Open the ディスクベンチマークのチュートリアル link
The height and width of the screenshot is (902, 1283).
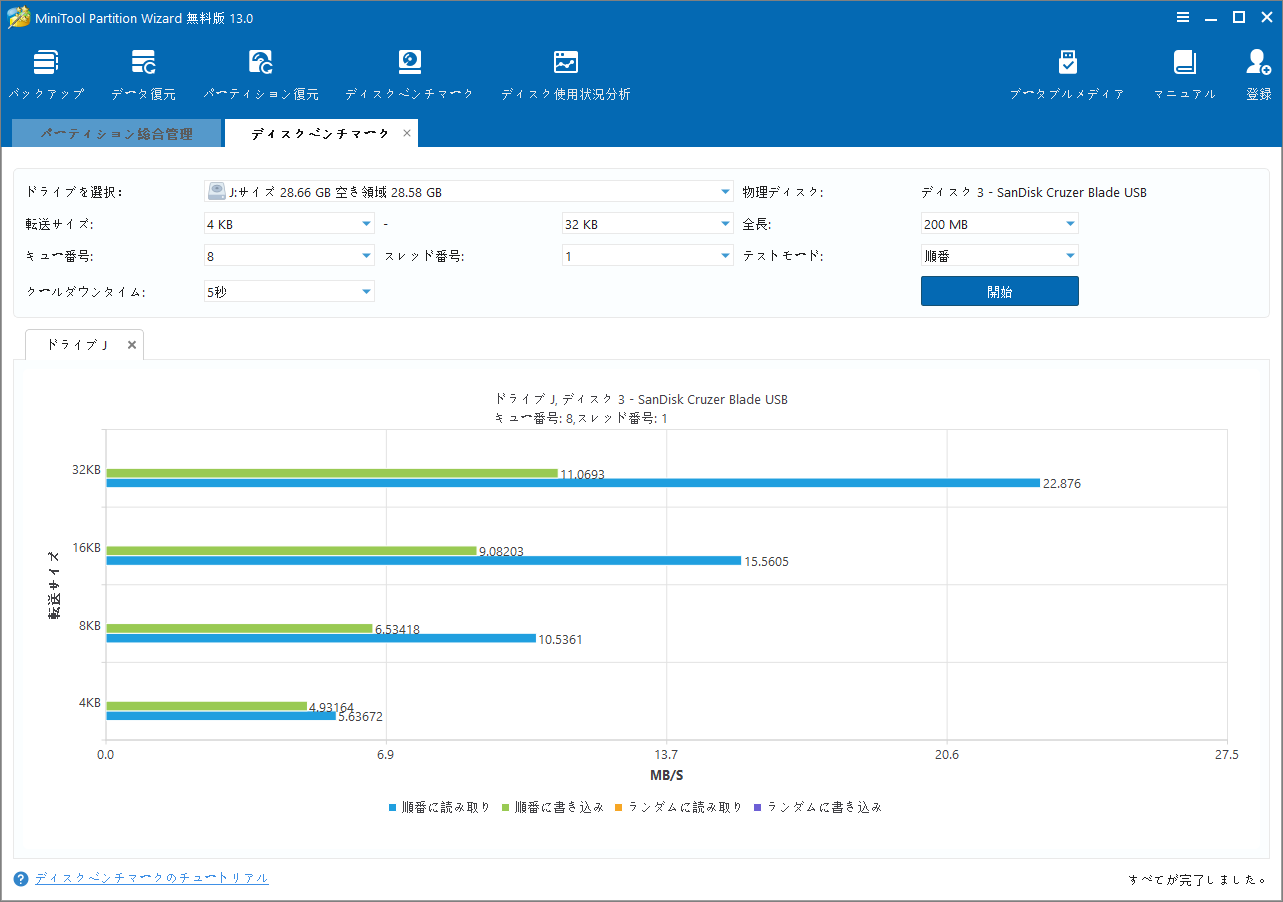click(x=150, y=878)
